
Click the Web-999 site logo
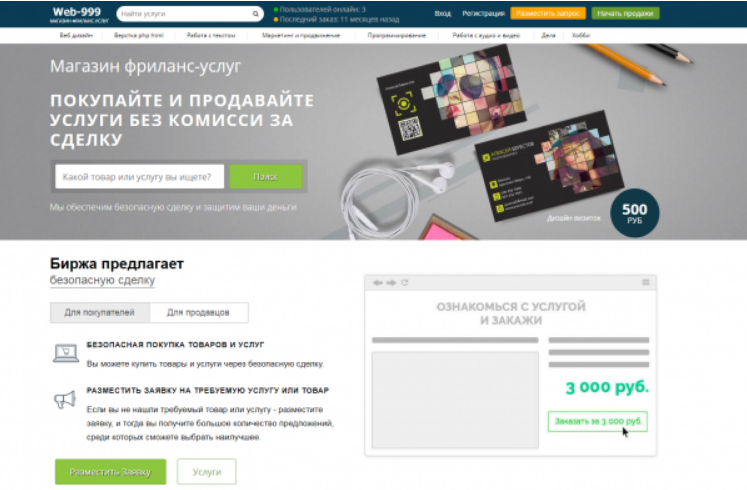click(x=79, y=14)
